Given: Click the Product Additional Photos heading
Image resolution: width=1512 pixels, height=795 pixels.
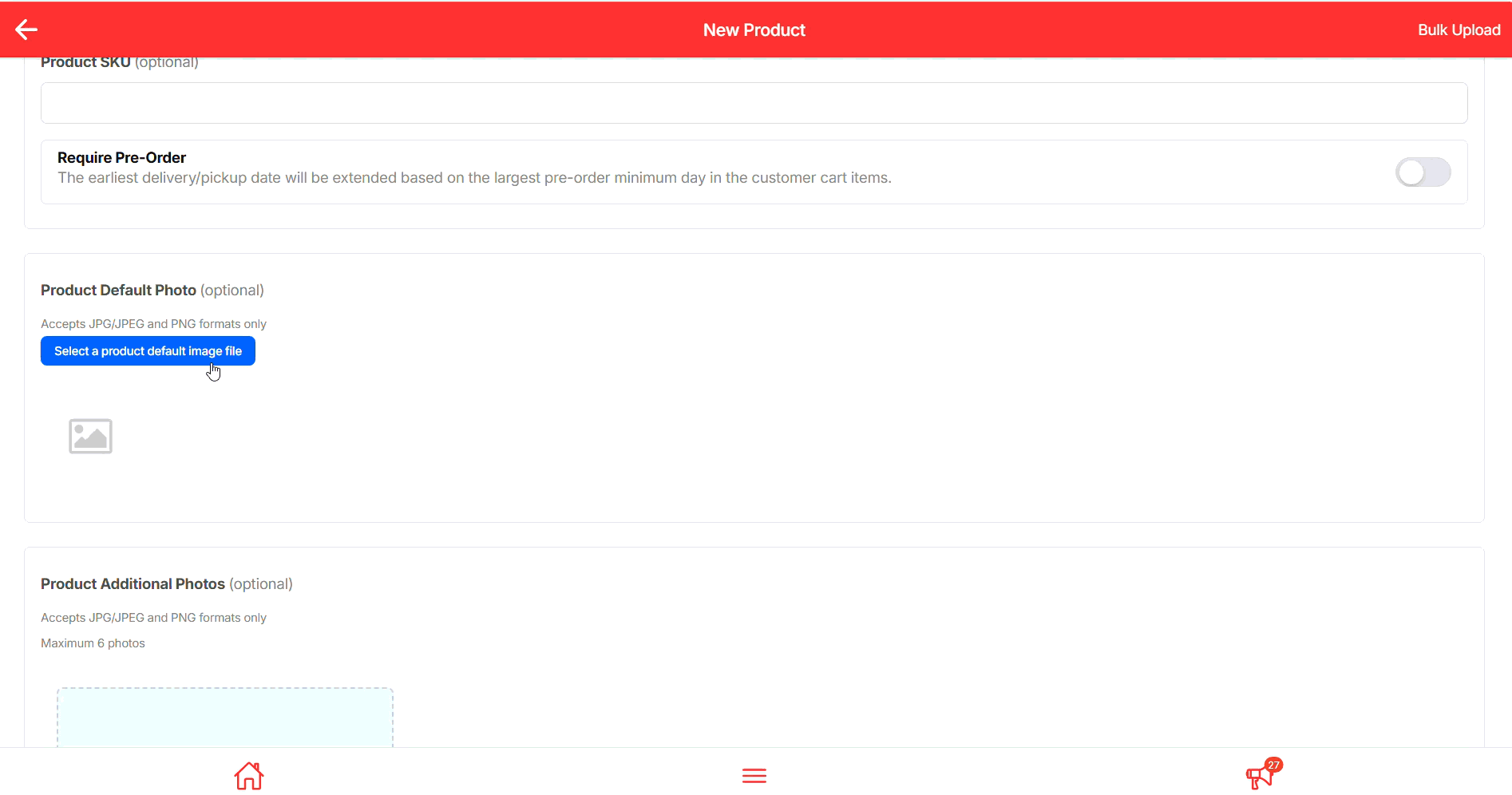Looking at the screenshot, I should pos(133,583).
